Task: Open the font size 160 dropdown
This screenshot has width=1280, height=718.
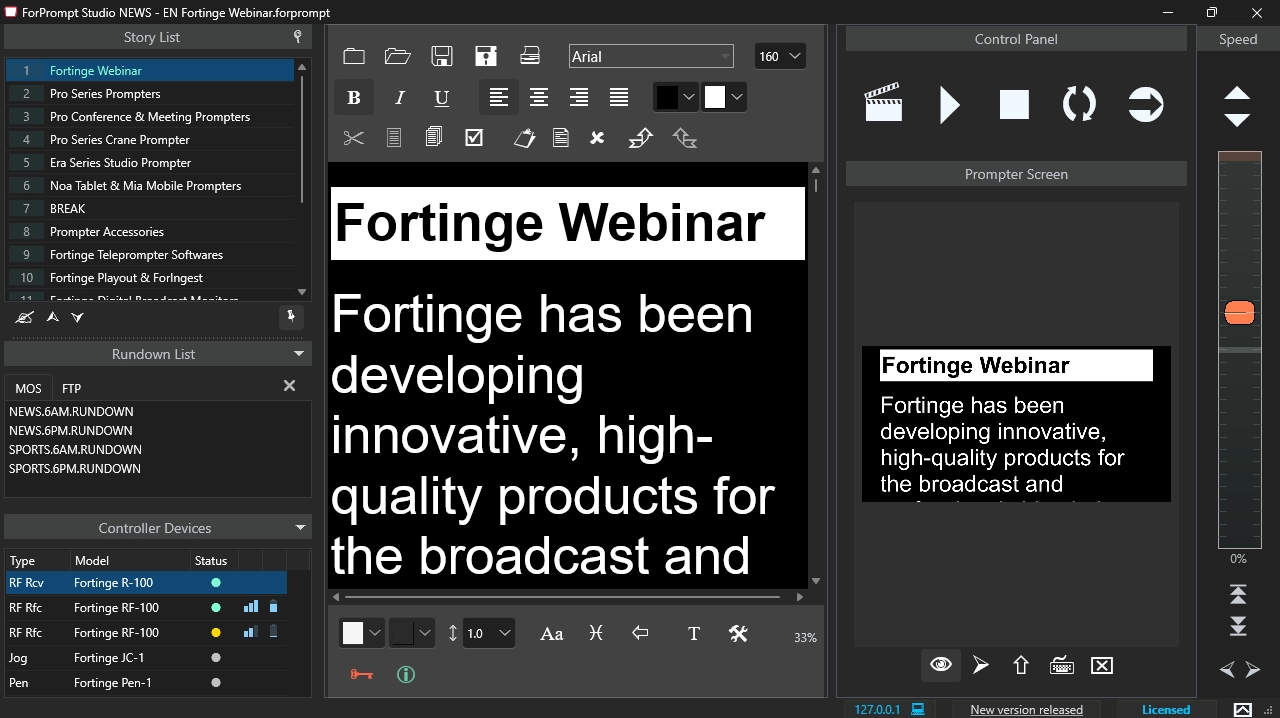Action: pyautogui.click(x=780, y=57)
